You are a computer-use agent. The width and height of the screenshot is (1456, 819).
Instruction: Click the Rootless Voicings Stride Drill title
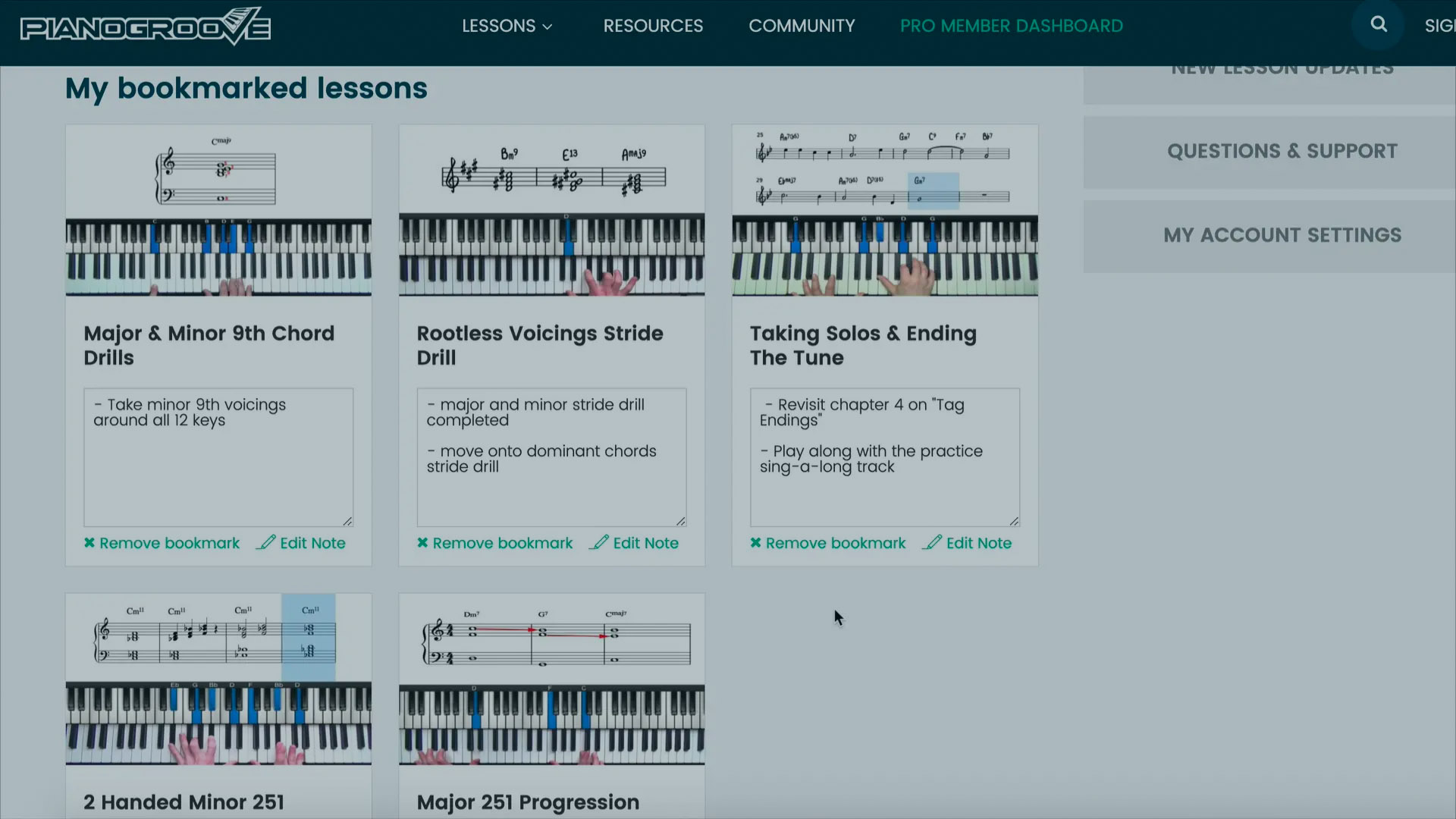click(540, 345)
